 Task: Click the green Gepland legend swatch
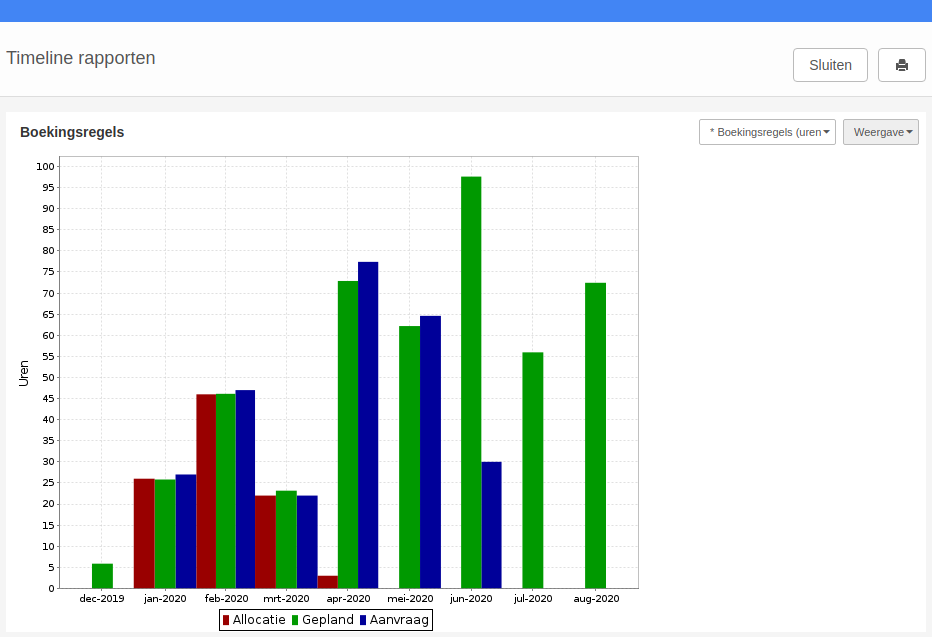pos(295,620)
